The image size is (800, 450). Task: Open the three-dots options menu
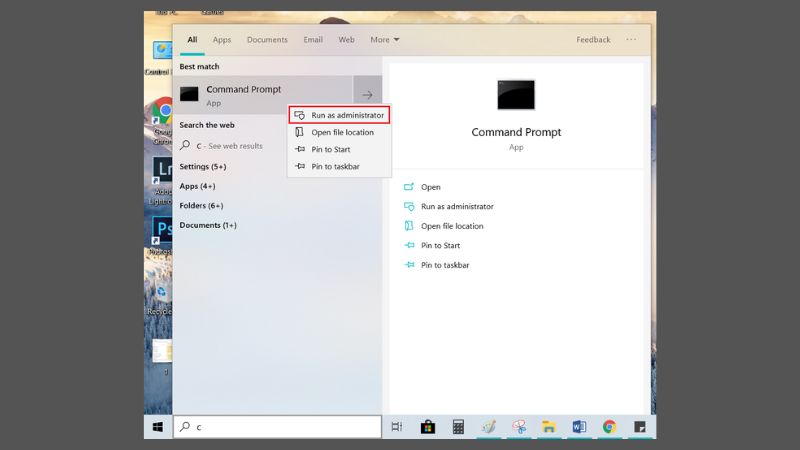click(x=631, y=40)
